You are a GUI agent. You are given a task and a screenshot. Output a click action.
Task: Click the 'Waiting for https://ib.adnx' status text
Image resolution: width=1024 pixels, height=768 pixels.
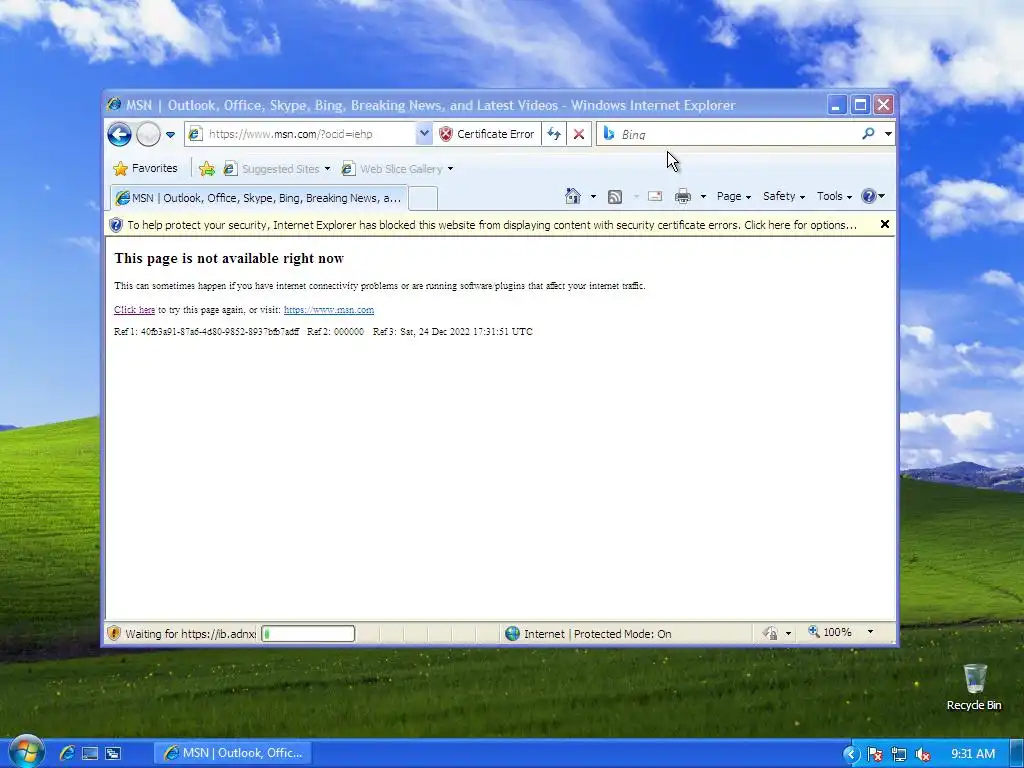tap(191, 633)
